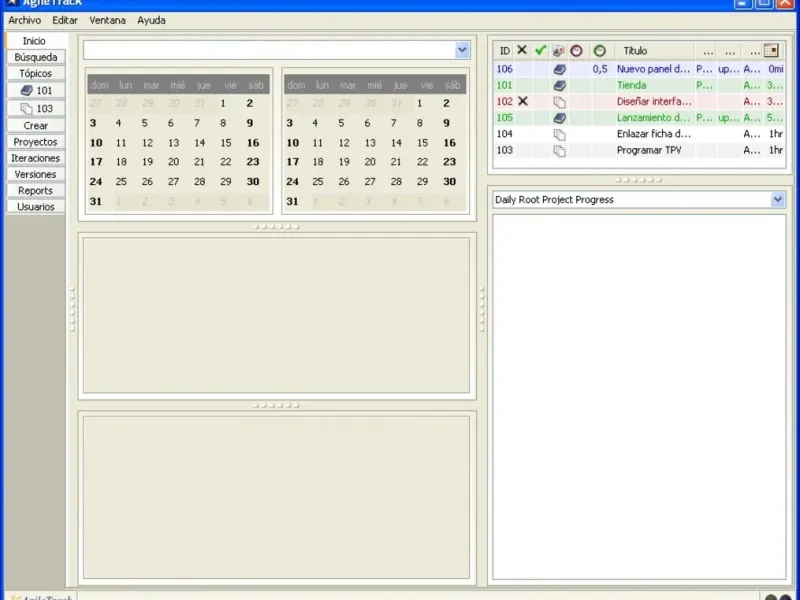Select day 9 in the right calendar
Screen dimensions: 800x600
[x=446, y=123]
